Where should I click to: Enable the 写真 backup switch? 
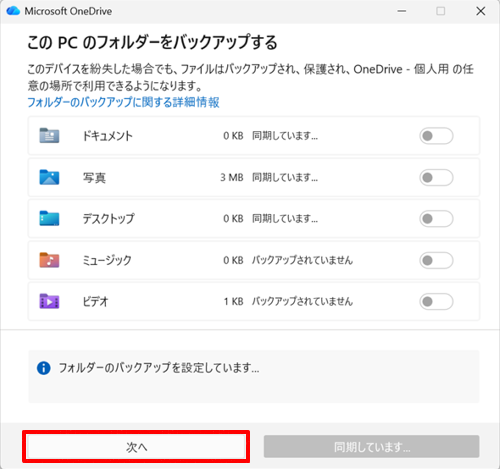436,177
